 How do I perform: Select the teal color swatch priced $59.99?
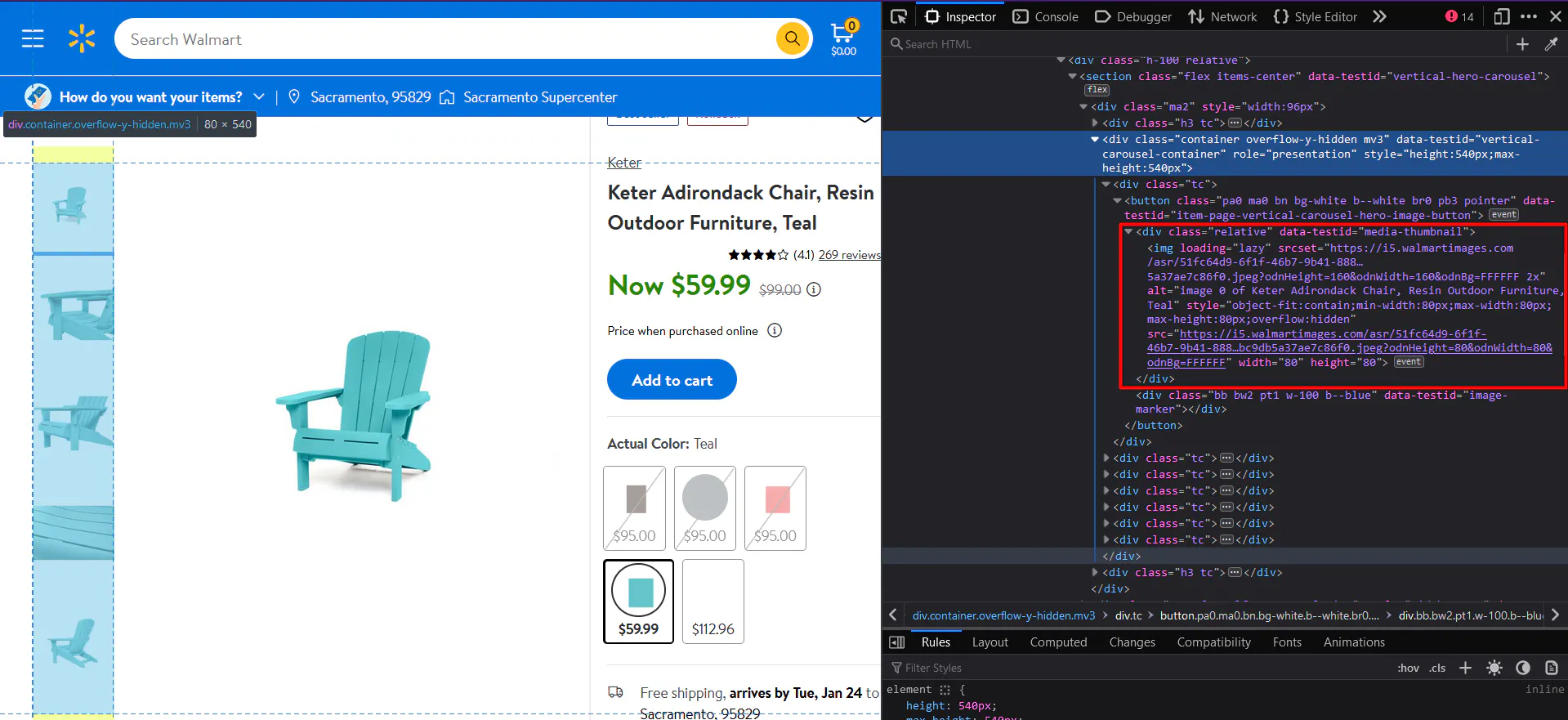point(638,601)
